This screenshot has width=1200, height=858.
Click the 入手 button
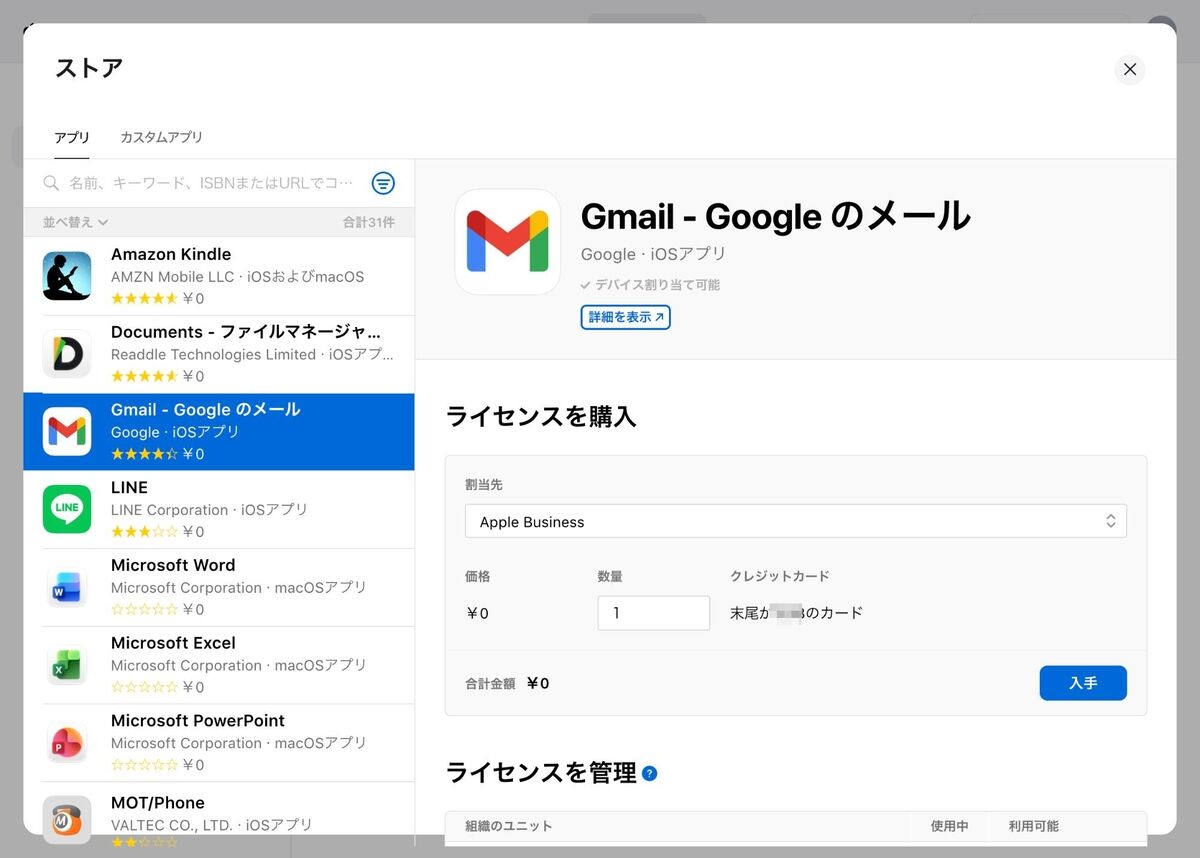(x=1083, y=683)
